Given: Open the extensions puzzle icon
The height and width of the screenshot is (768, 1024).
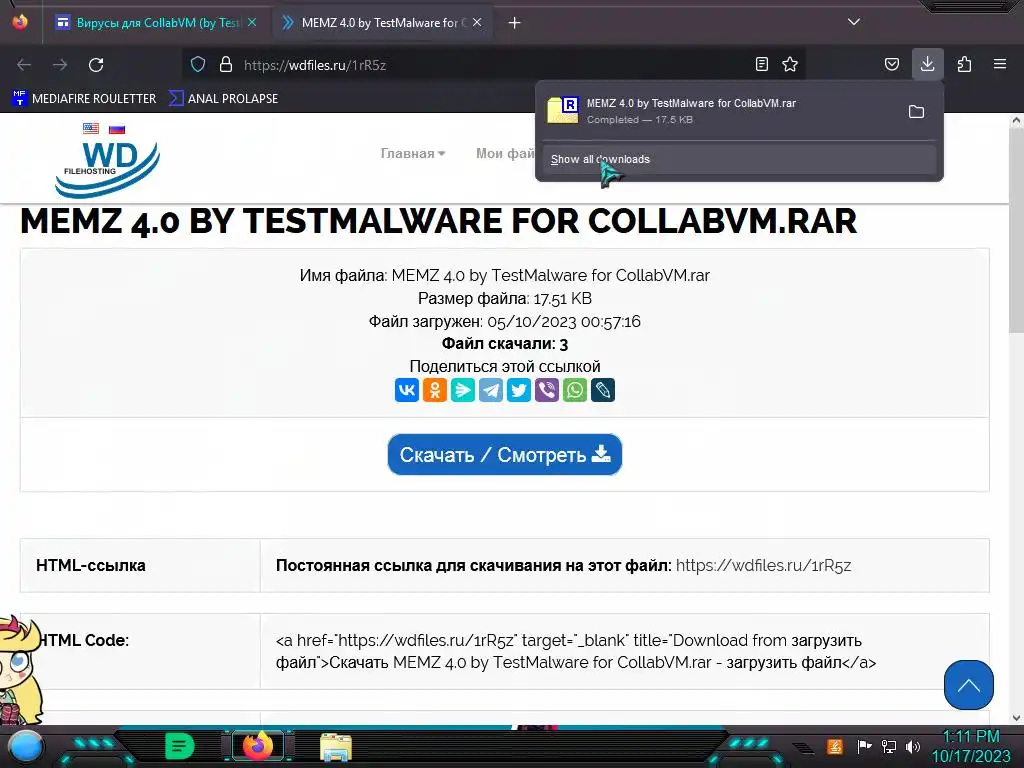Looking at the screenshot, I should [x=964, y=64].
